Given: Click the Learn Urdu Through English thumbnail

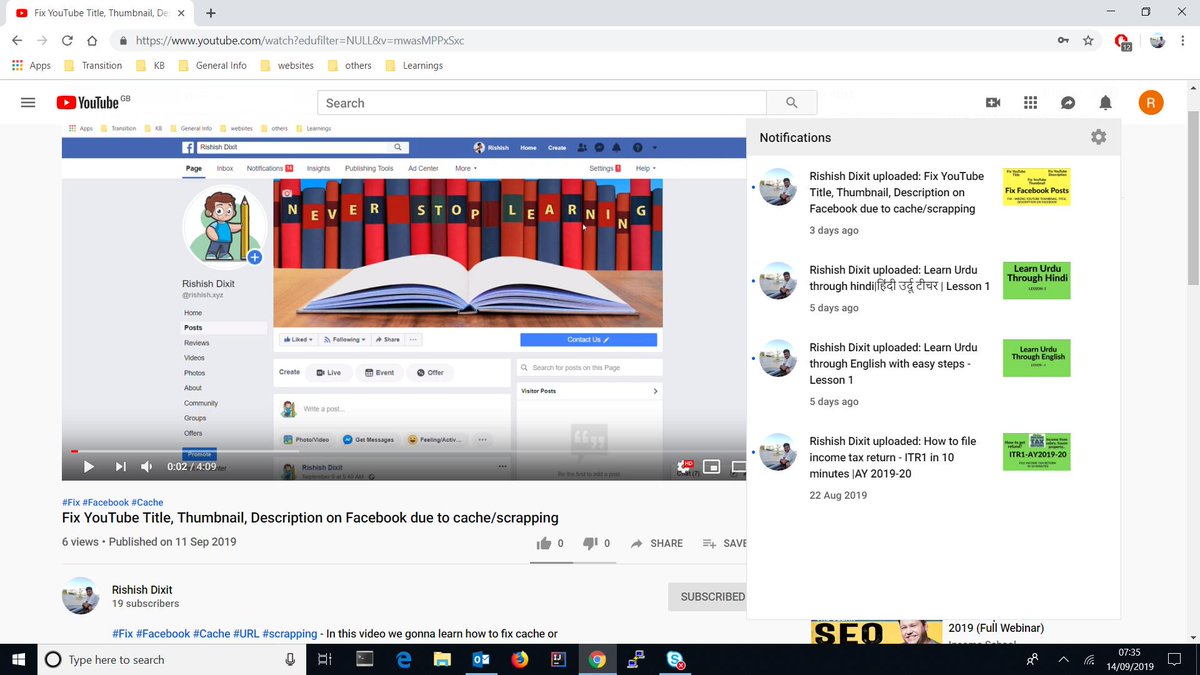Looking at the screenshot, I should [x=1036, y=358].
